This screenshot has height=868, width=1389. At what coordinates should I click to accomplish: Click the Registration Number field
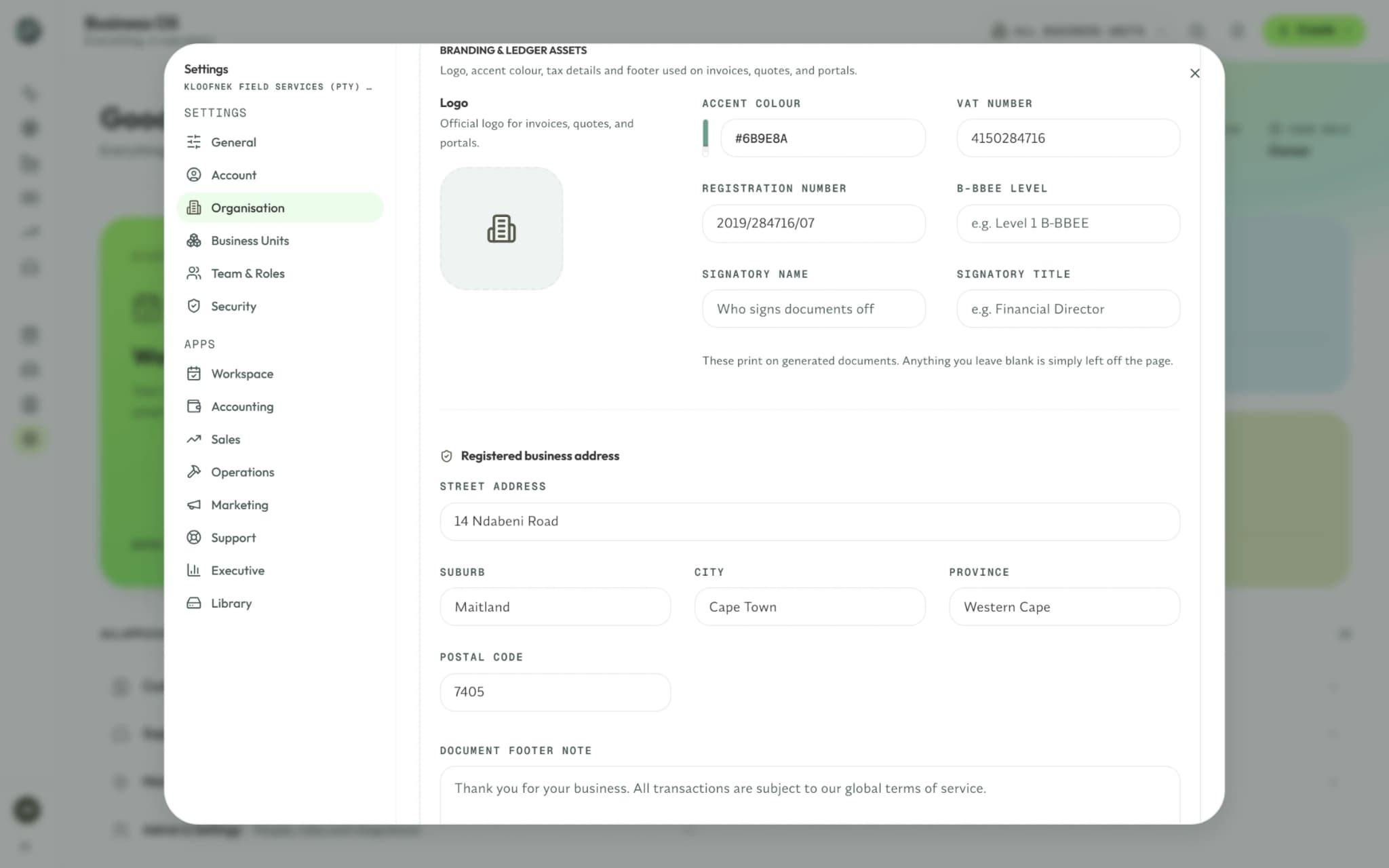814,223
